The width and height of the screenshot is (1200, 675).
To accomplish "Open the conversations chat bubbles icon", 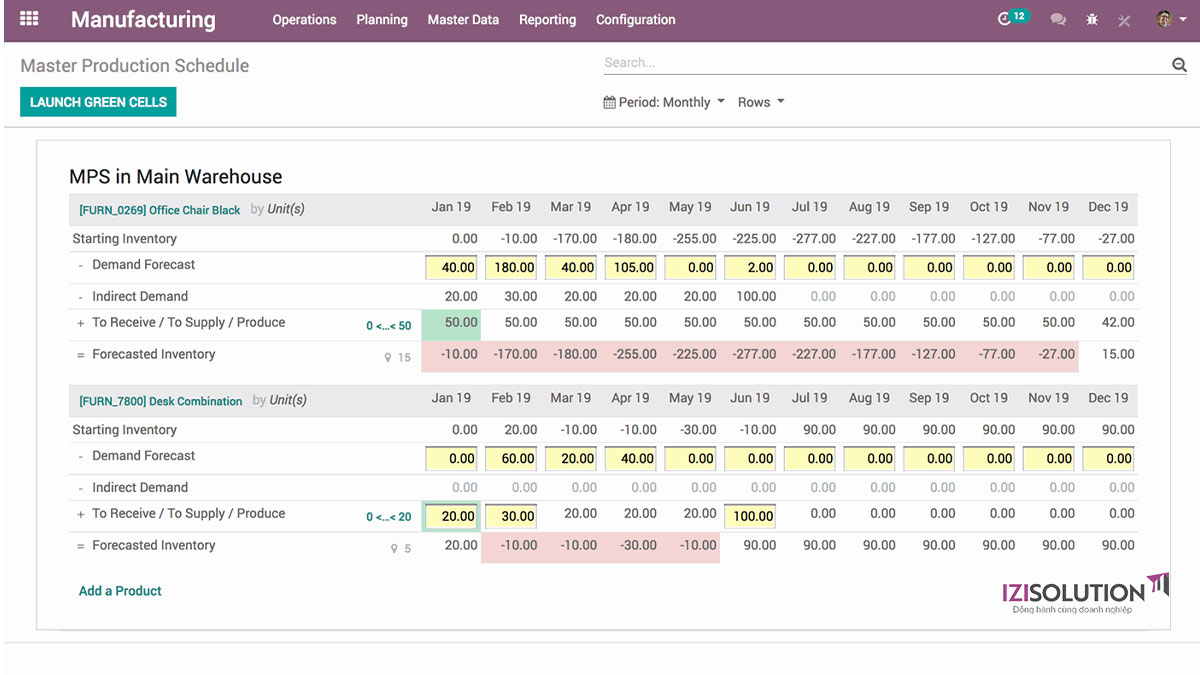I will [x=1058, y=20].
